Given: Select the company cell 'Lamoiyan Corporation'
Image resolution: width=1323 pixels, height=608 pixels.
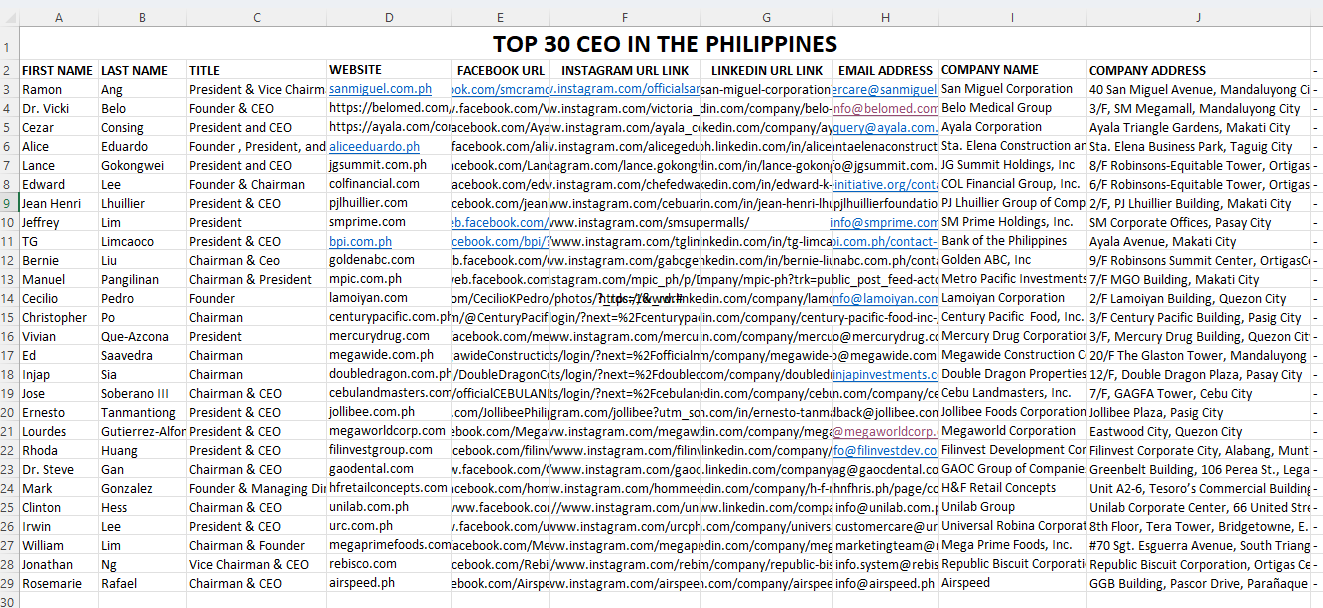Looking at the screenshot, I should 1012,298.
